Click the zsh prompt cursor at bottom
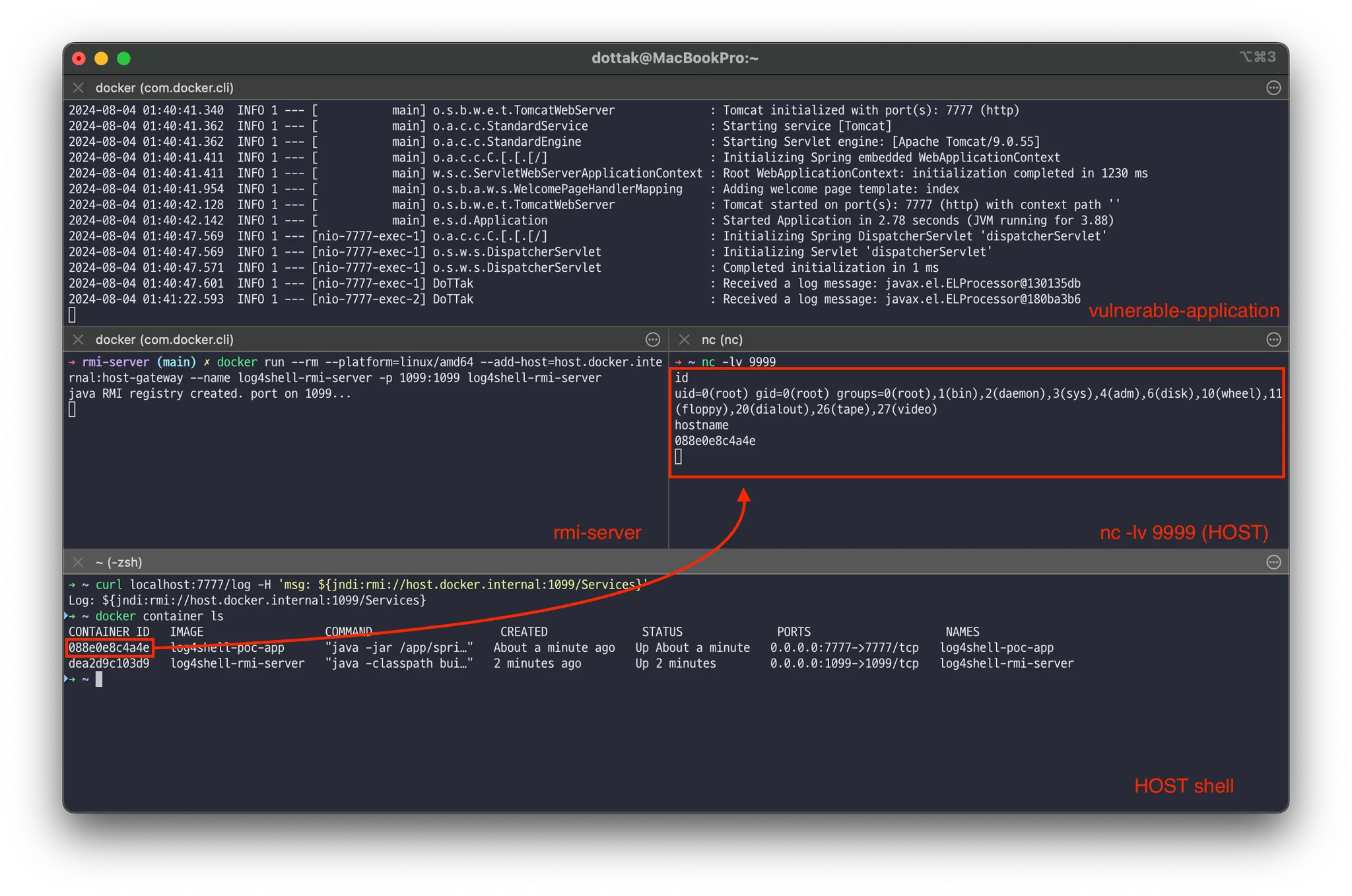 point(99,679)
